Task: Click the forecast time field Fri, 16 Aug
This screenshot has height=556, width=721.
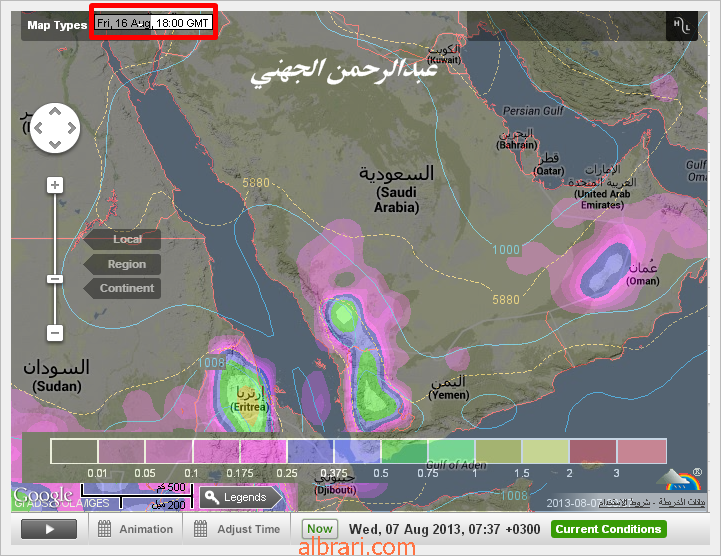Action: pyautogui.click(x=154, y=23)
